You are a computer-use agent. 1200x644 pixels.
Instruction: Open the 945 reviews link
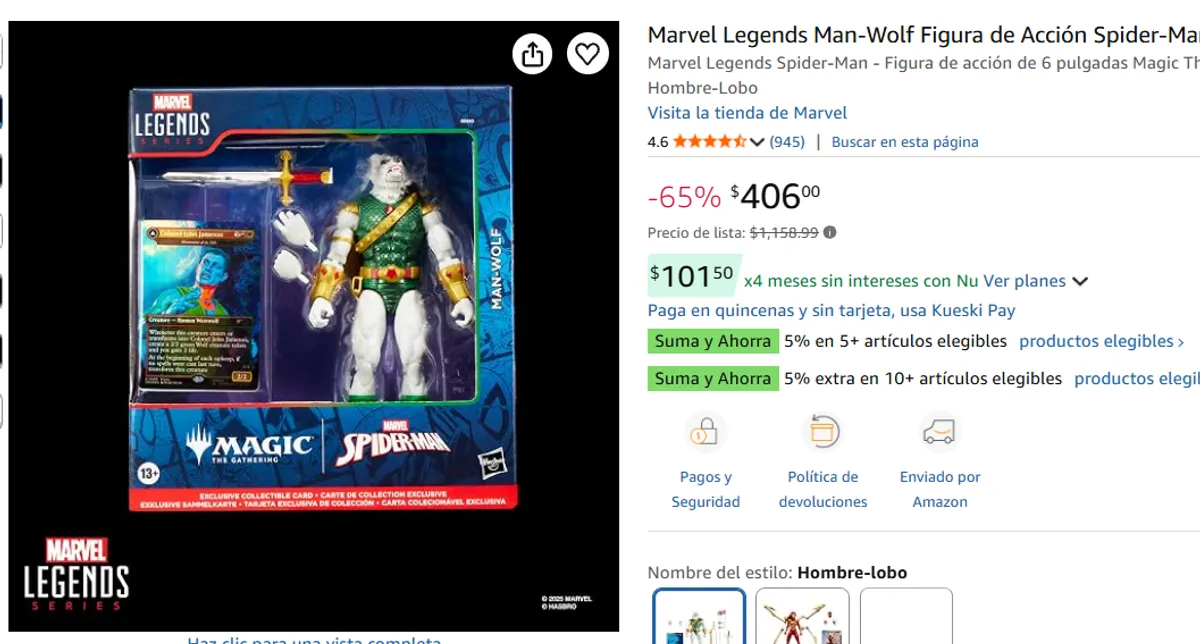tap(787, 142)
